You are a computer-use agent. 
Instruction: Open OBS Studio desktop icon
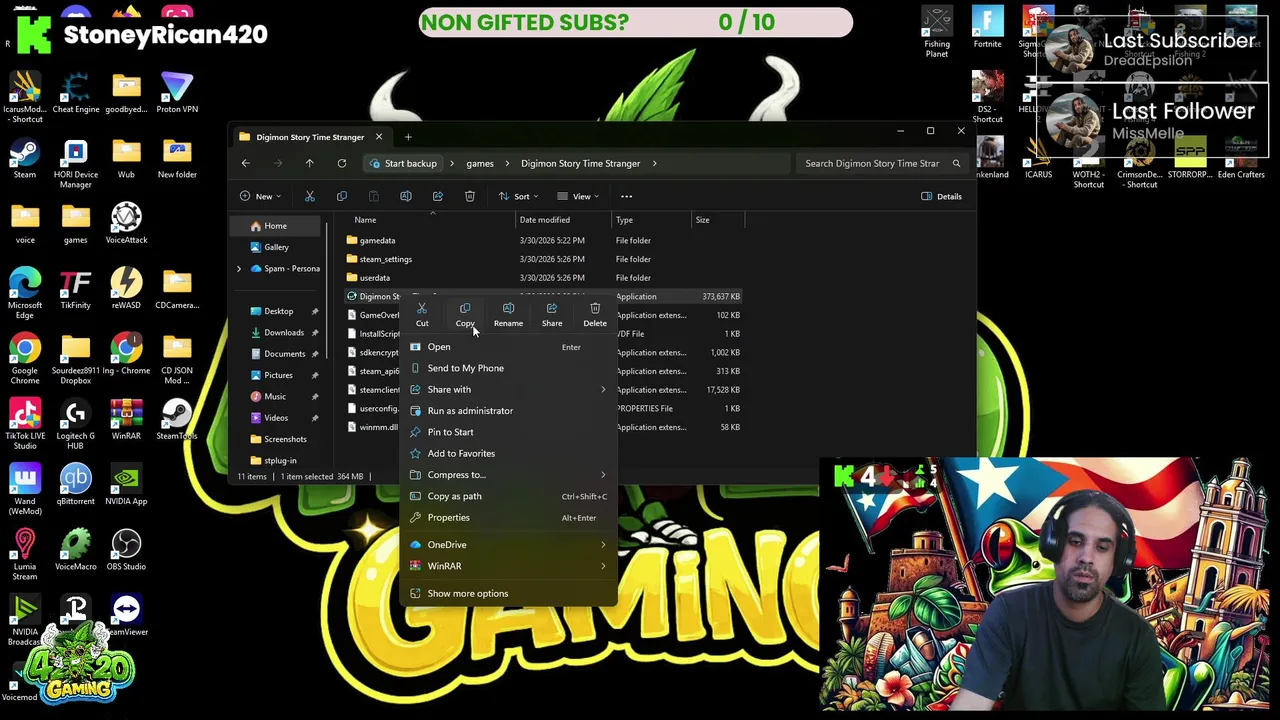pyautogui.click(x=126, y=551)
